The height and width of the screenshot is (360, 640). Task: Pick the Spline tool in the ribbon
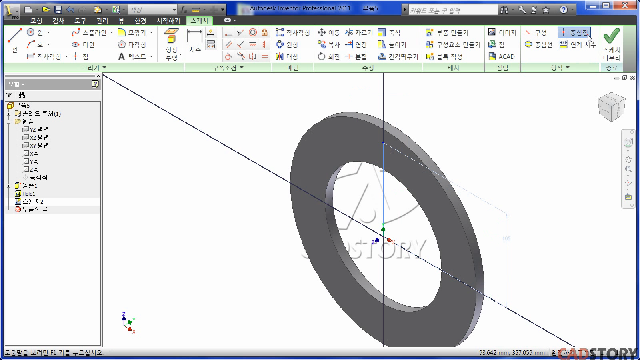(89, 32)
